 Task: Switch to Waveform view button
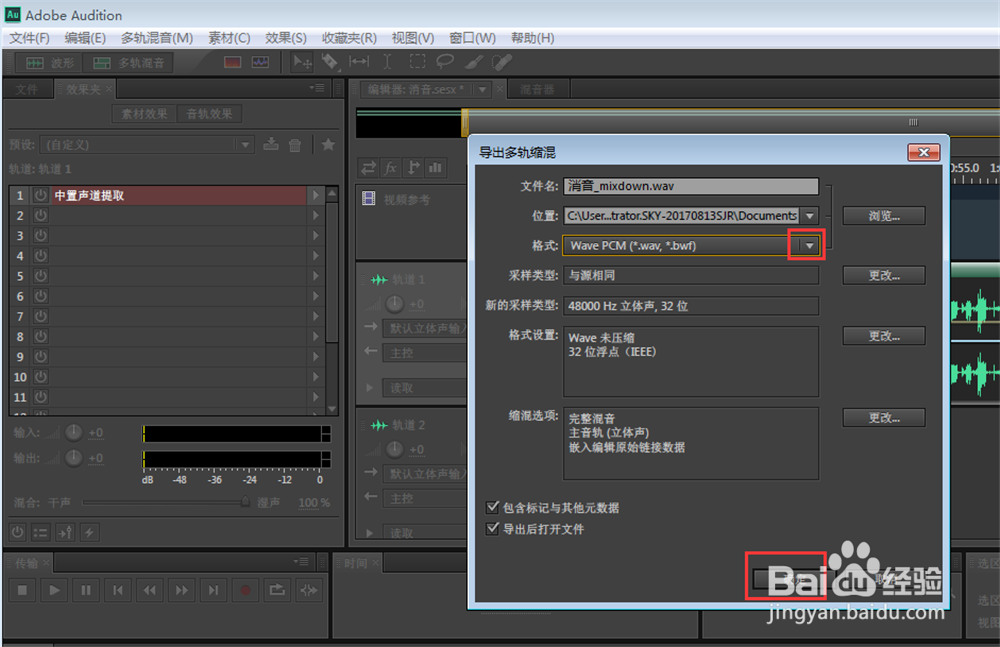click(x=50, y=63)
